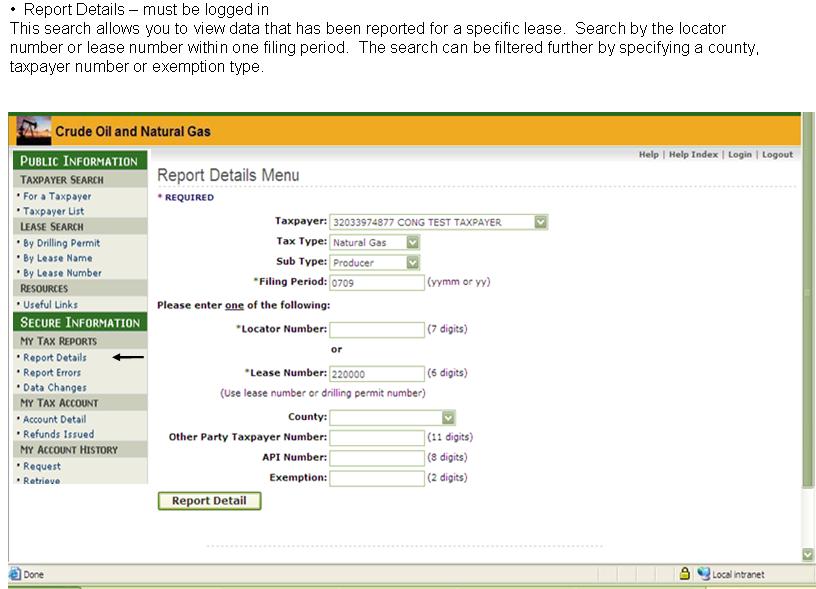Open Report Details in sidebar
This screenshot has width=816, height=589.
[x=55, y=357]
